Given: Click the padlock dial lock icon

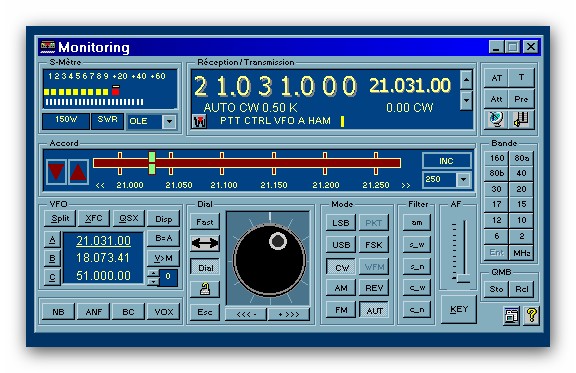Looking at the screenshot, I should point(205,289).
